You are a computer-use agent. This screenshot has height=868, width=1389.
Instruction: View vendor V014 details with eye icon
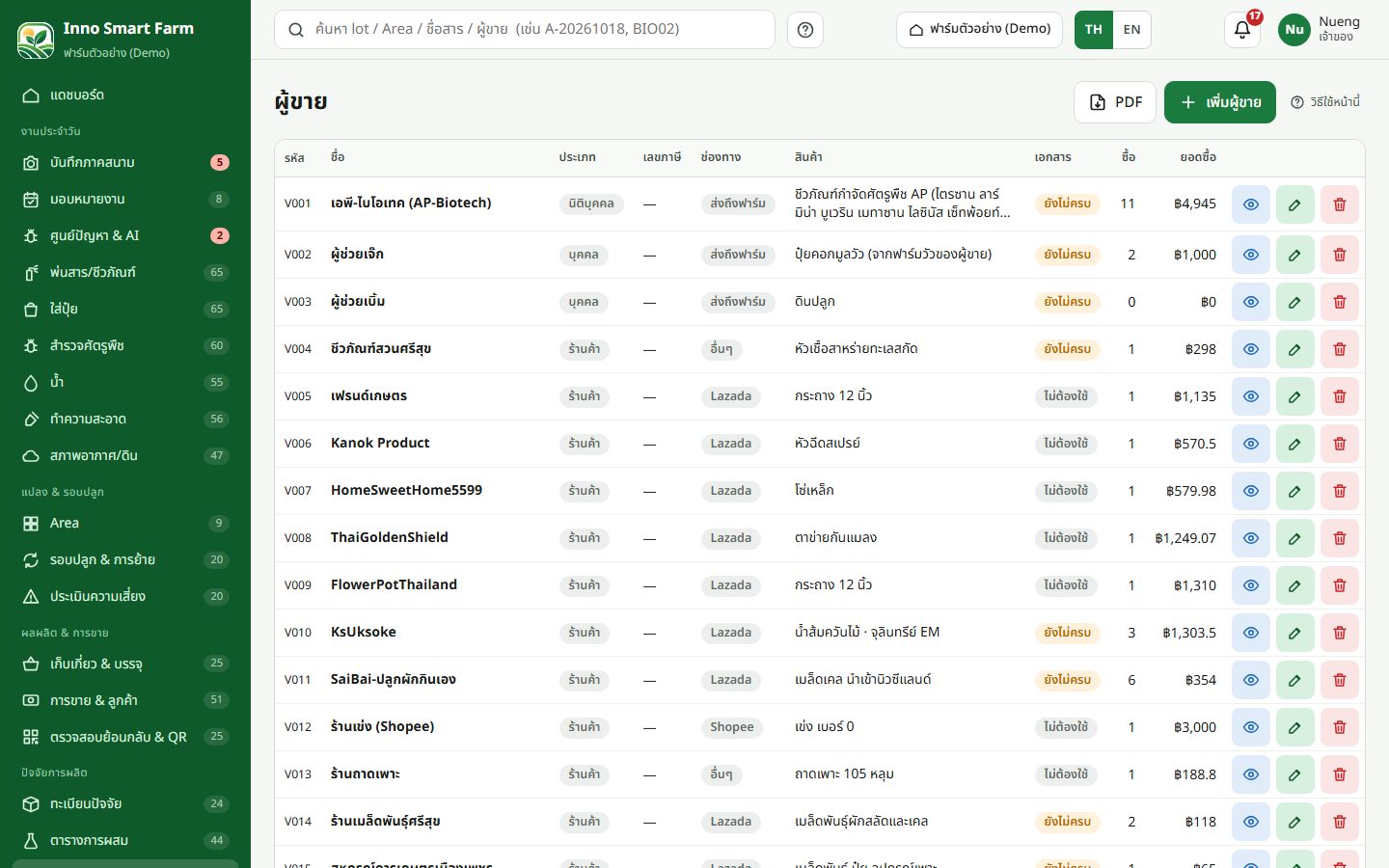coord(1251,822)
